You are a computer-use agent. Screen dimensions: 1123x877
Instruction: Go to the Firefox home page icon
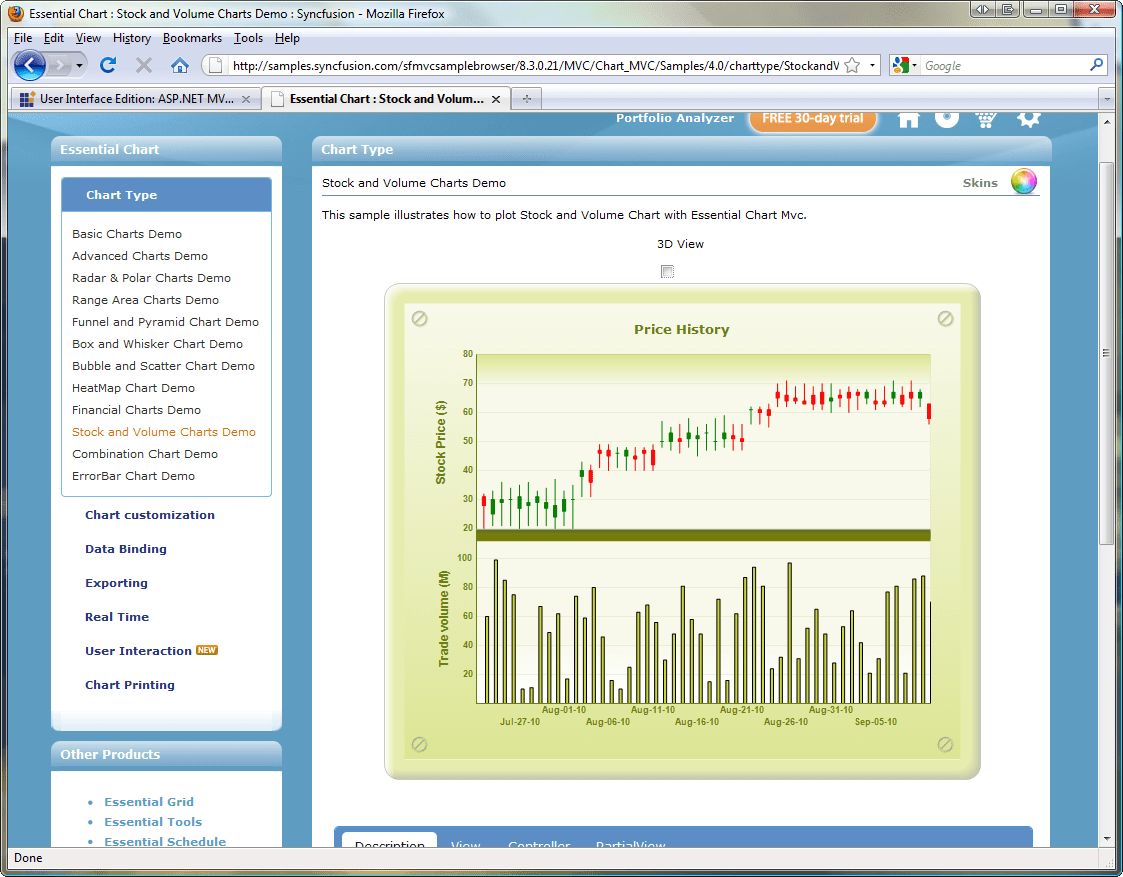(179, 65)
